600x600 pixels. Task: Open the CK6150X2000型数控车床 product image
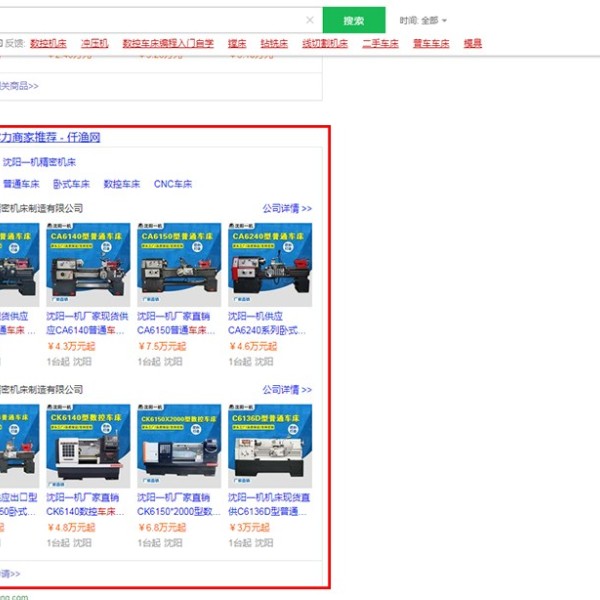179,446
